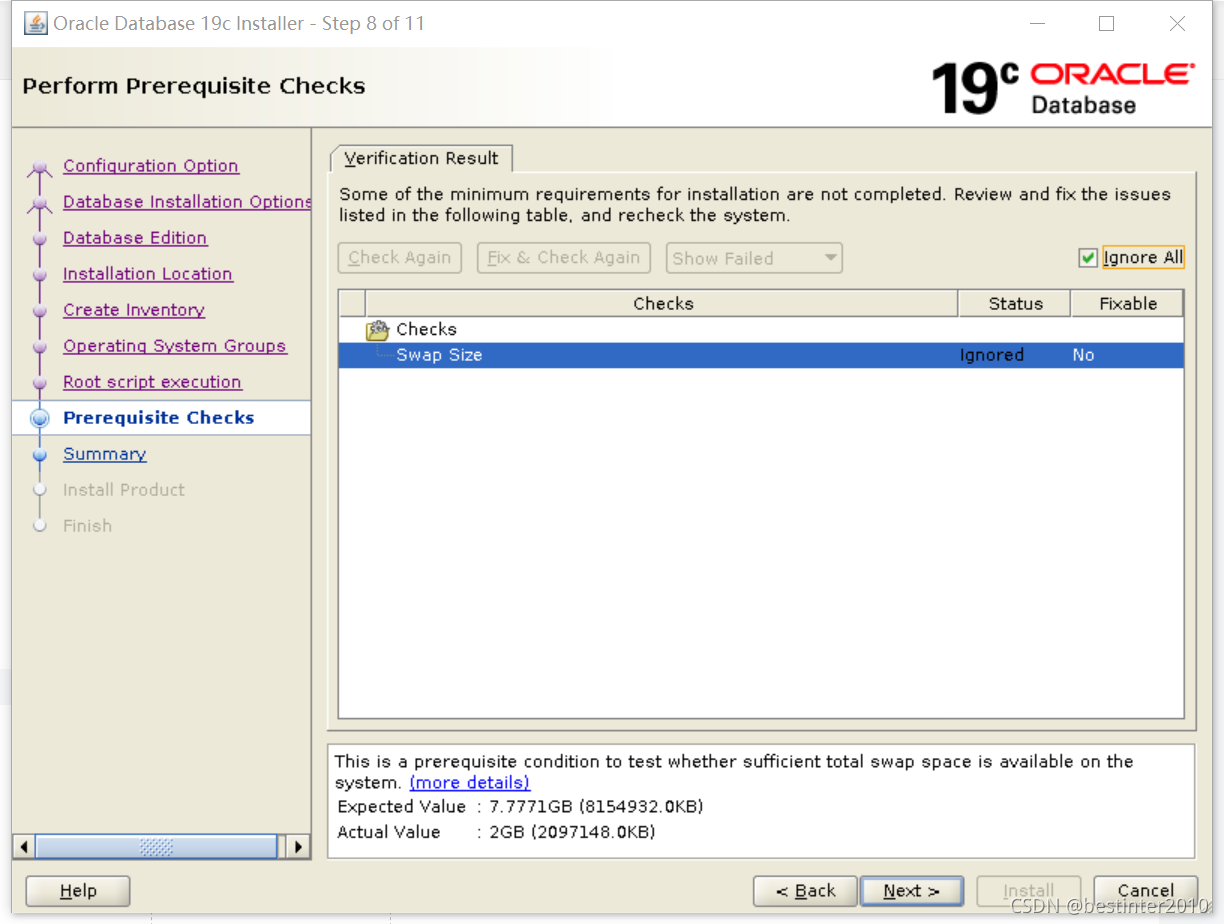Go to Installation Location step
1224x924 pixels.
pos(148,274)
